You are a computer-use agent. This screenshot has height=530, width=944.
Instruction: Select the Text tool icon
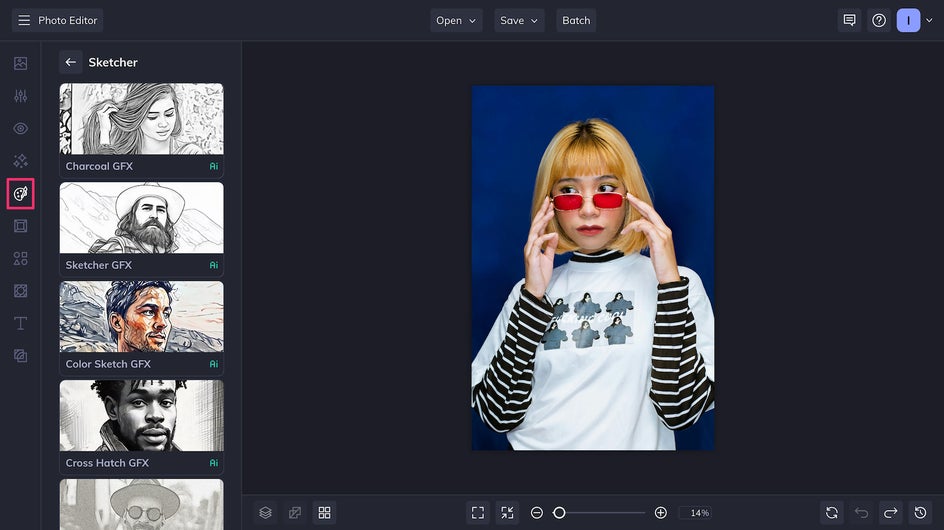(x=20, y=323)
